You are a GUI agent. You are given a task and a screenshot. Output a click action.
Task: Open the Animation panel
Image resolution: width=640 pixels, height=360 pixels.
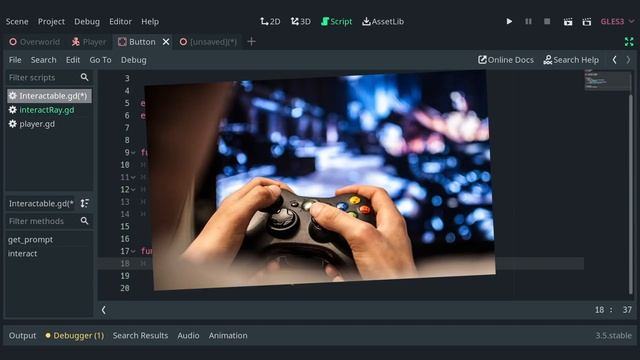228,336
